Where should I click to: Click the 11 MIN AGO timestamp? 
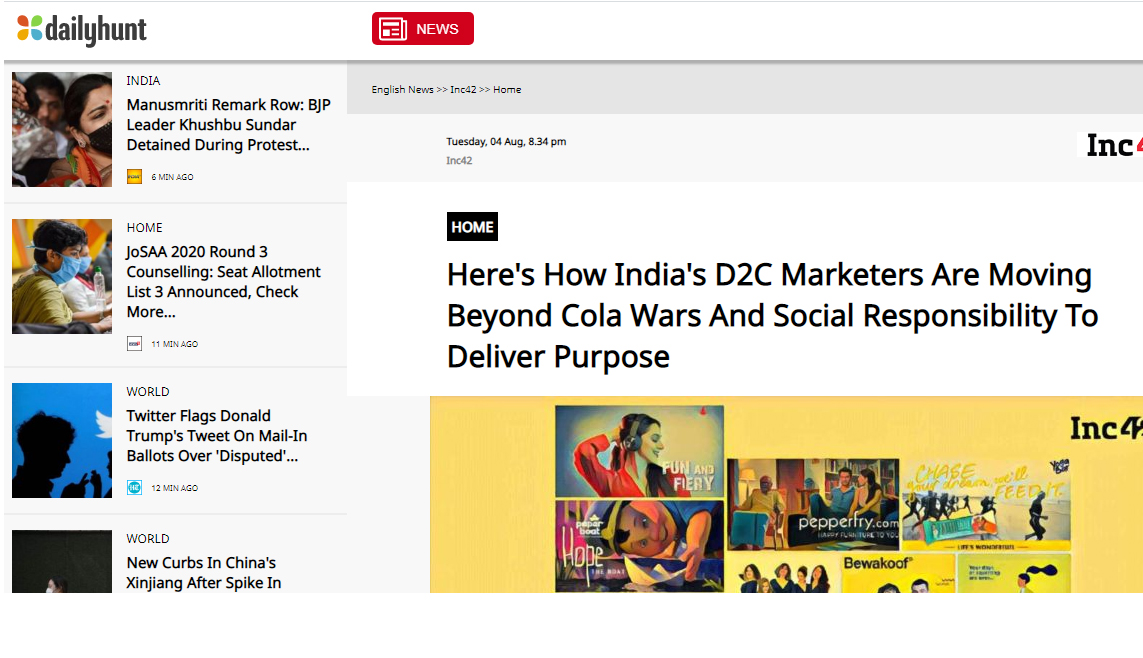click(174, 344)
